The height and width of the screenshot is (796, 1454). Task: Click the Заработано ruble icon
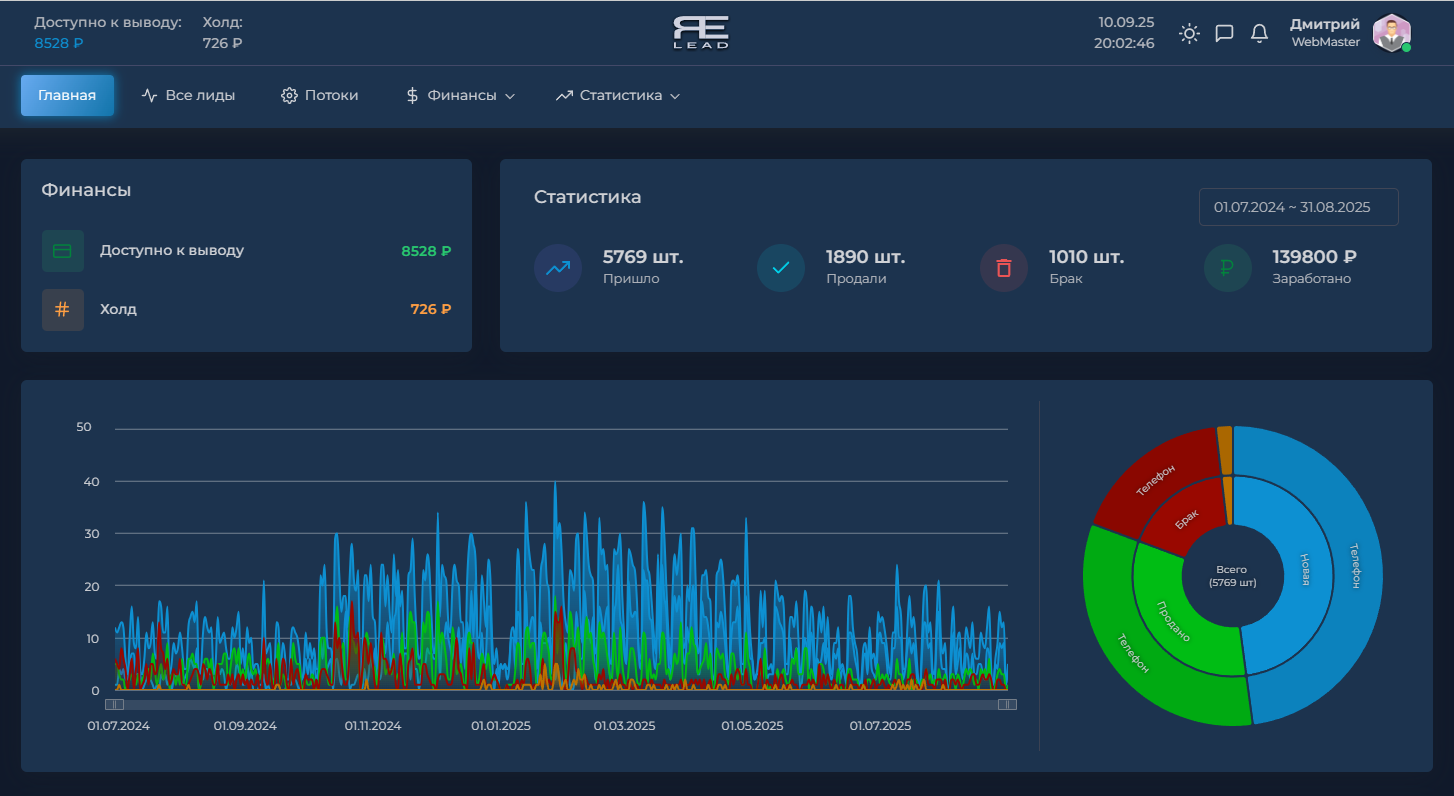pyautogui.click(x=1227, y=268)
